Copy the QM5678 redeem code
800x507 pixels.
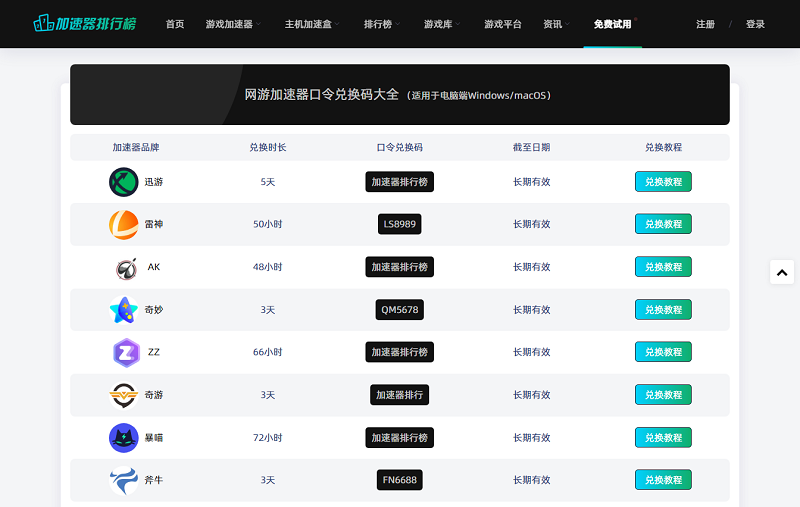coord(399,310)
